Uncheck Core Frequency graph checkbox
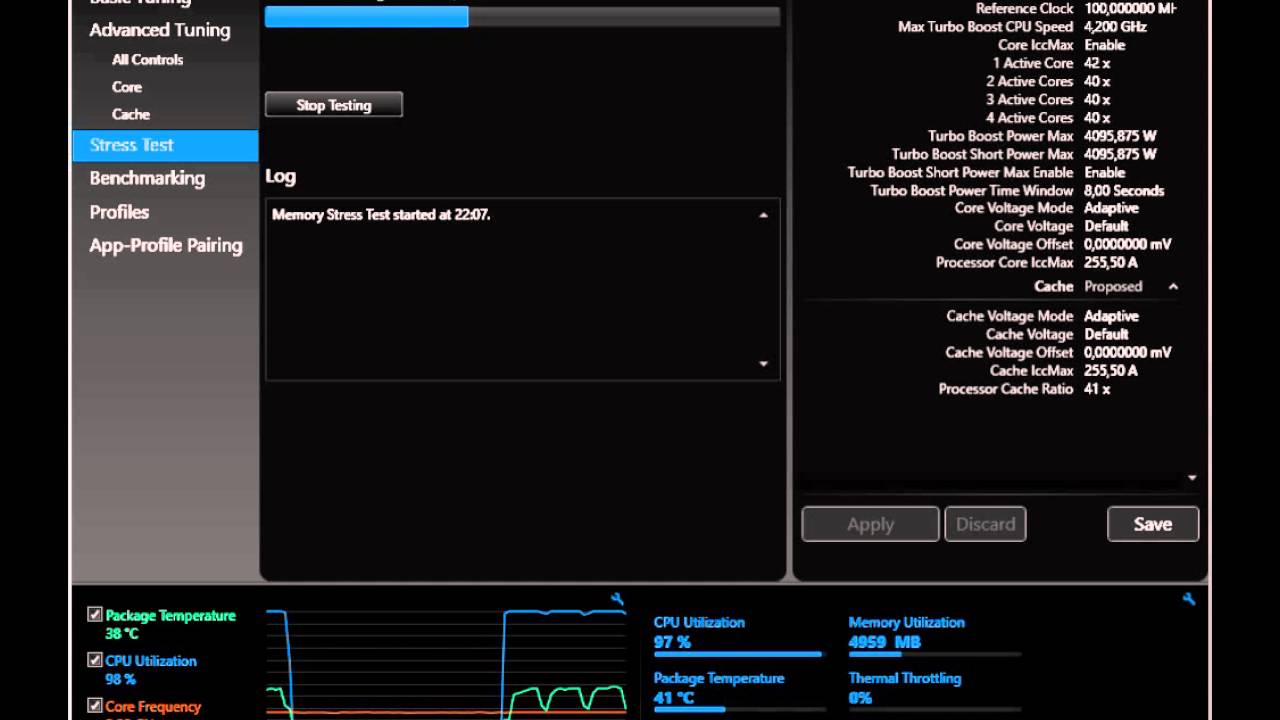The width and height of the screenshot is (1280, 720). tap(95, 705)
